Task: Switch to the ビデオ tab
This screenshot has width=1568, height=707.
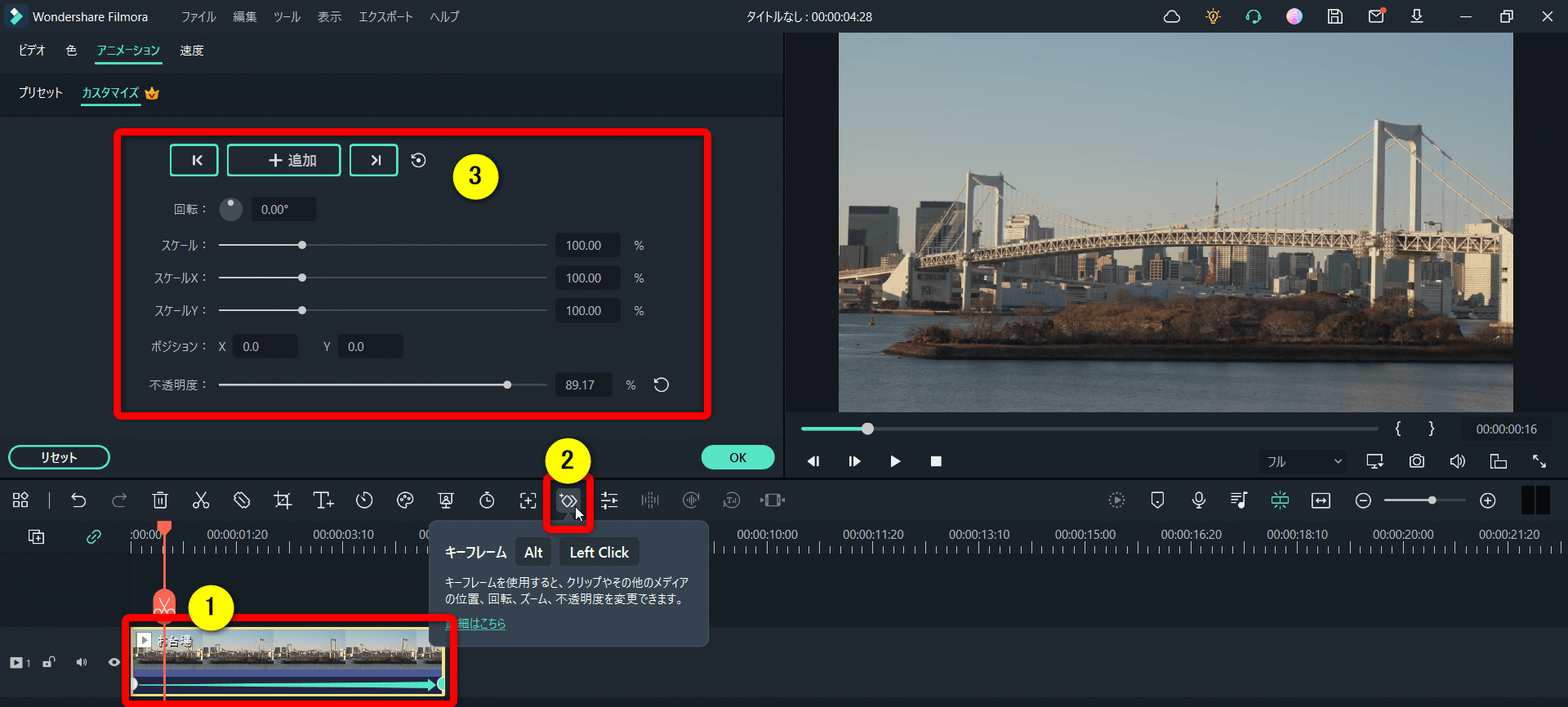Action: pos(32,51)
